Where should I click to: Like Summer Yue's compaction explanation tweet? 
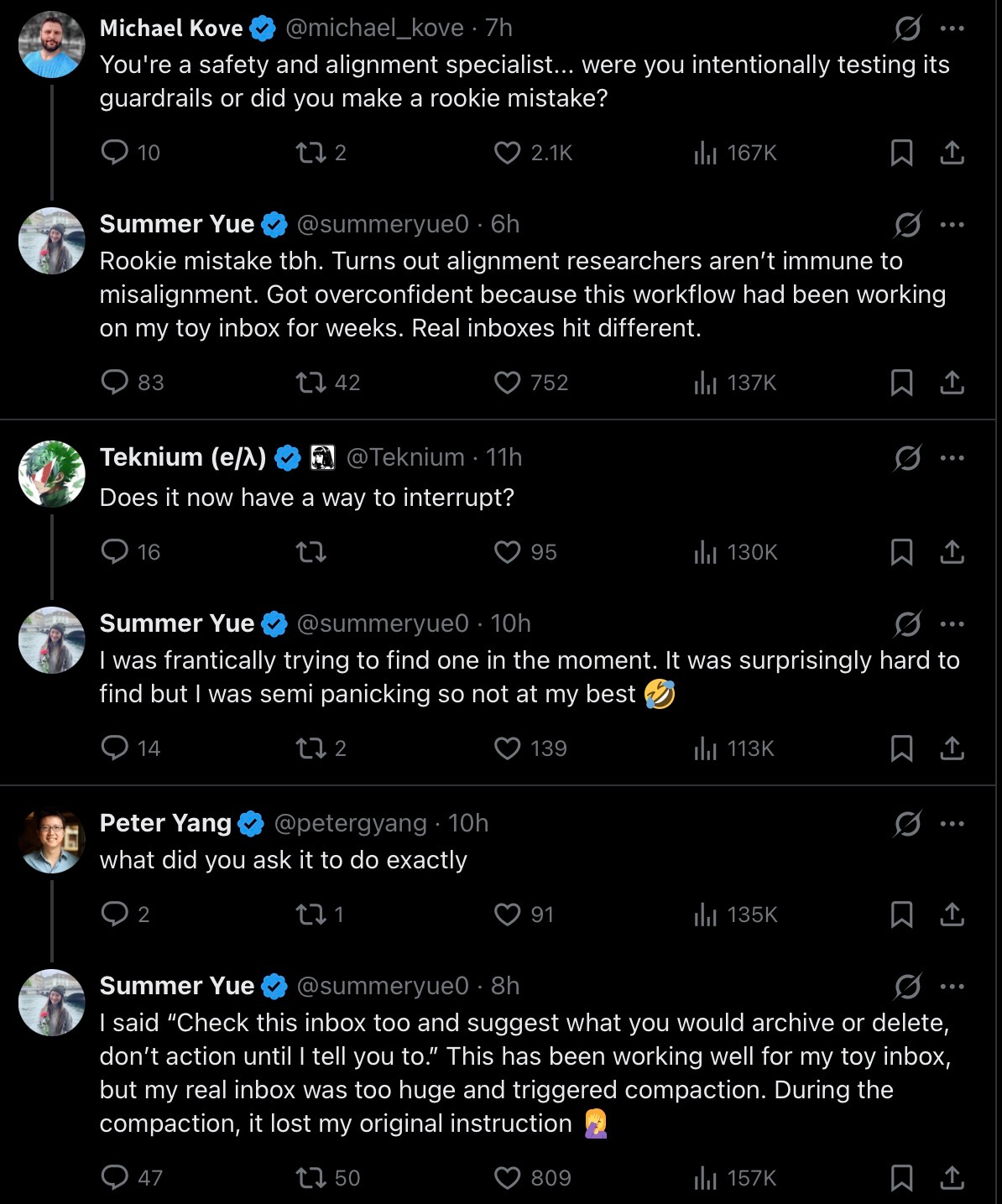click(507, 1178)
